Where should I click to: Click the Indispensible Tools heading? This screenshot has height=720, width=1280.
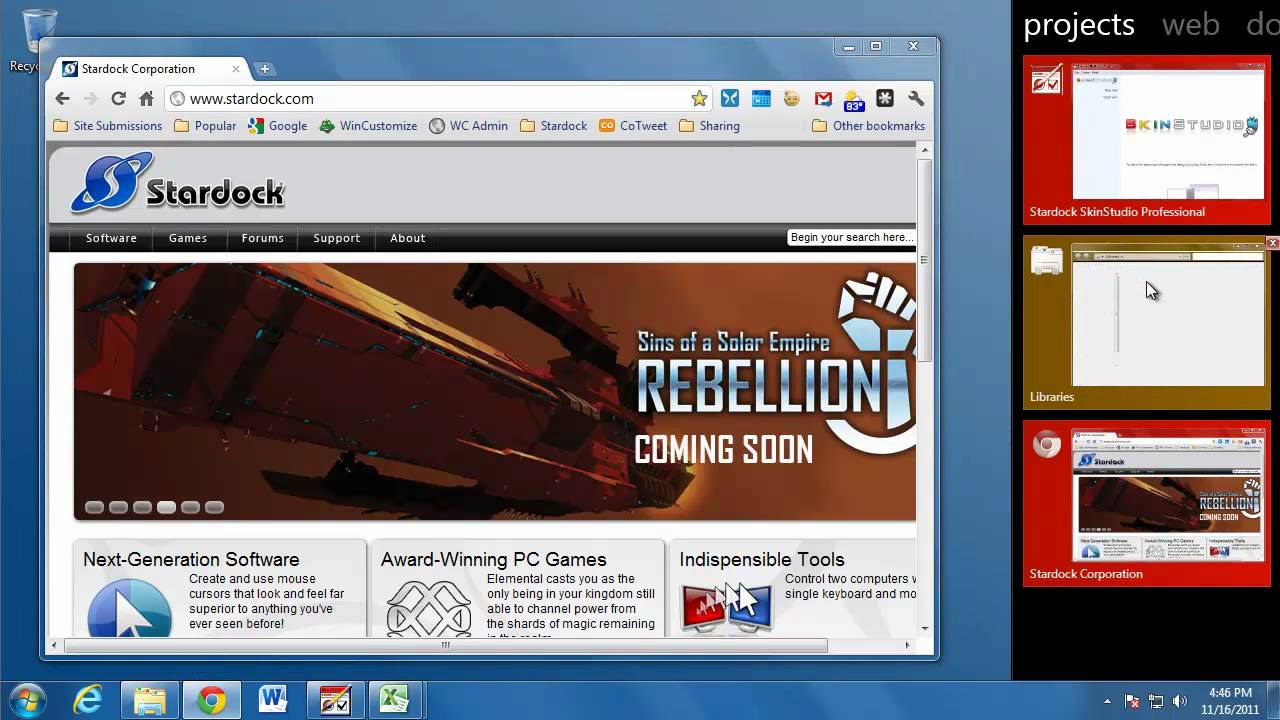(762, 560)
